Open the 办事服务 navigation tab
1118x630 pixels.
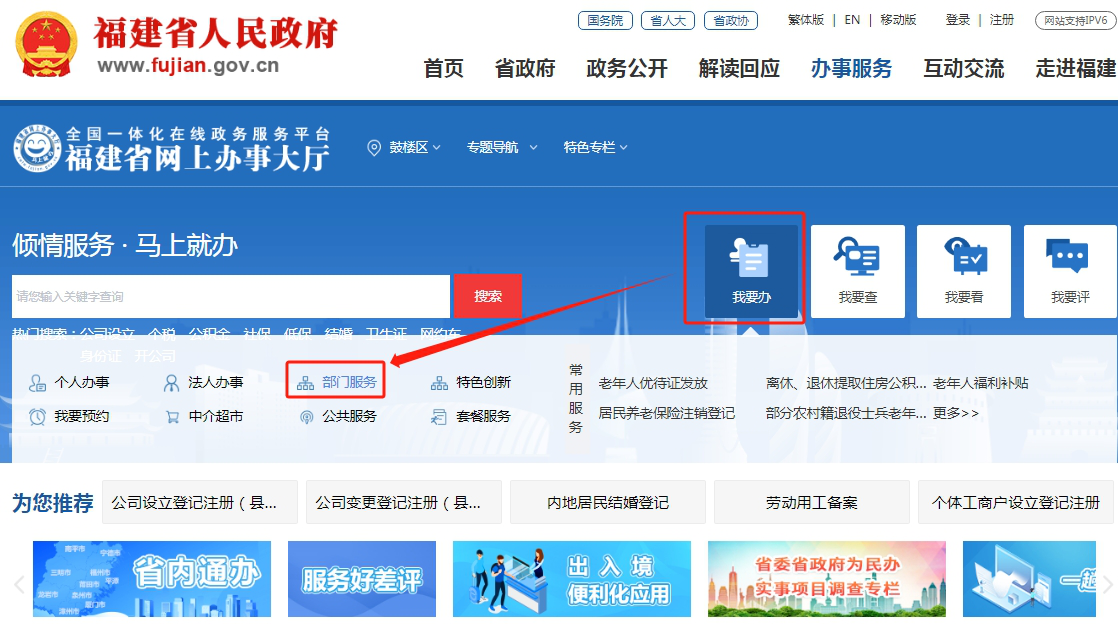coord(851,68)
